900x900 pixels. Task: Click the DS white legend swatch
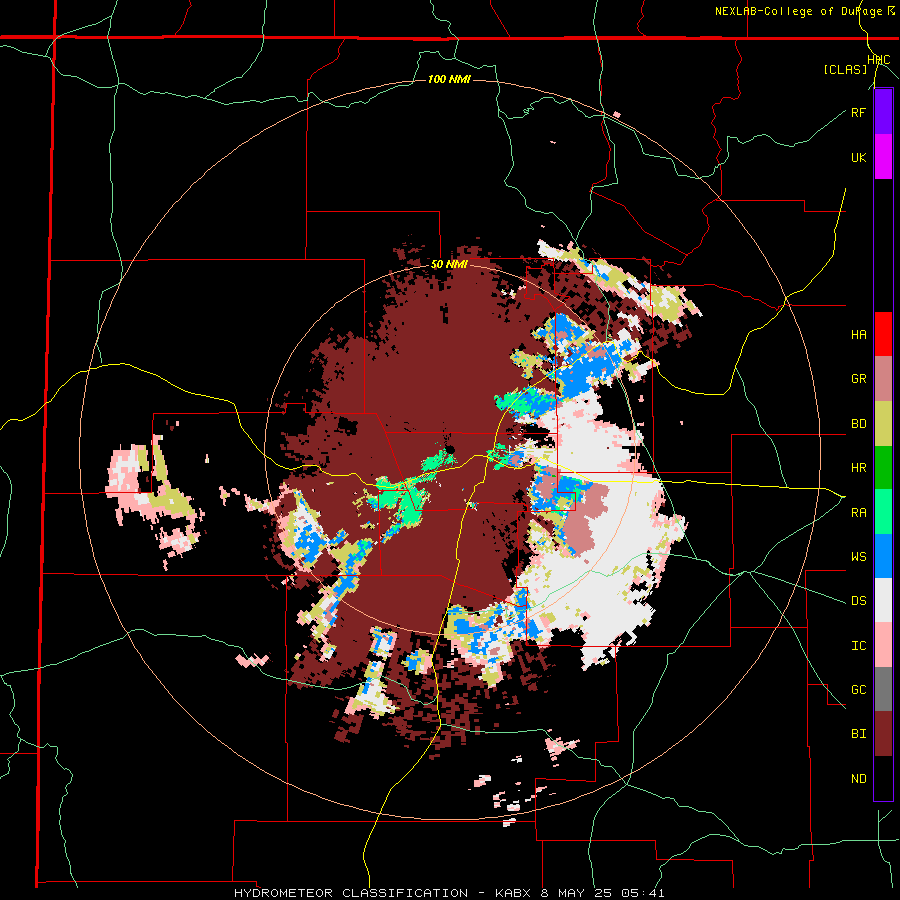pyautogui.click(x=883, y=601)
